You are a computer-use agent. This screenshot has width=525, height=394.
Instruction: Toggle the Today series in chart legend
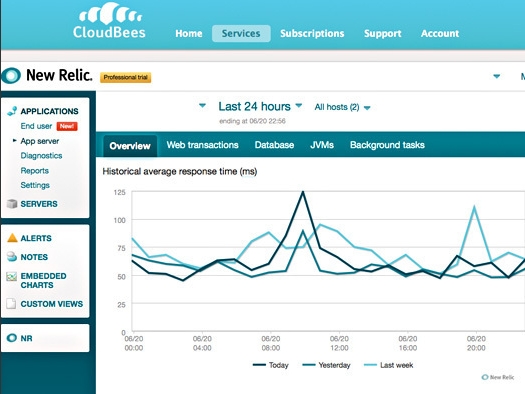click(x=271, y=365)
